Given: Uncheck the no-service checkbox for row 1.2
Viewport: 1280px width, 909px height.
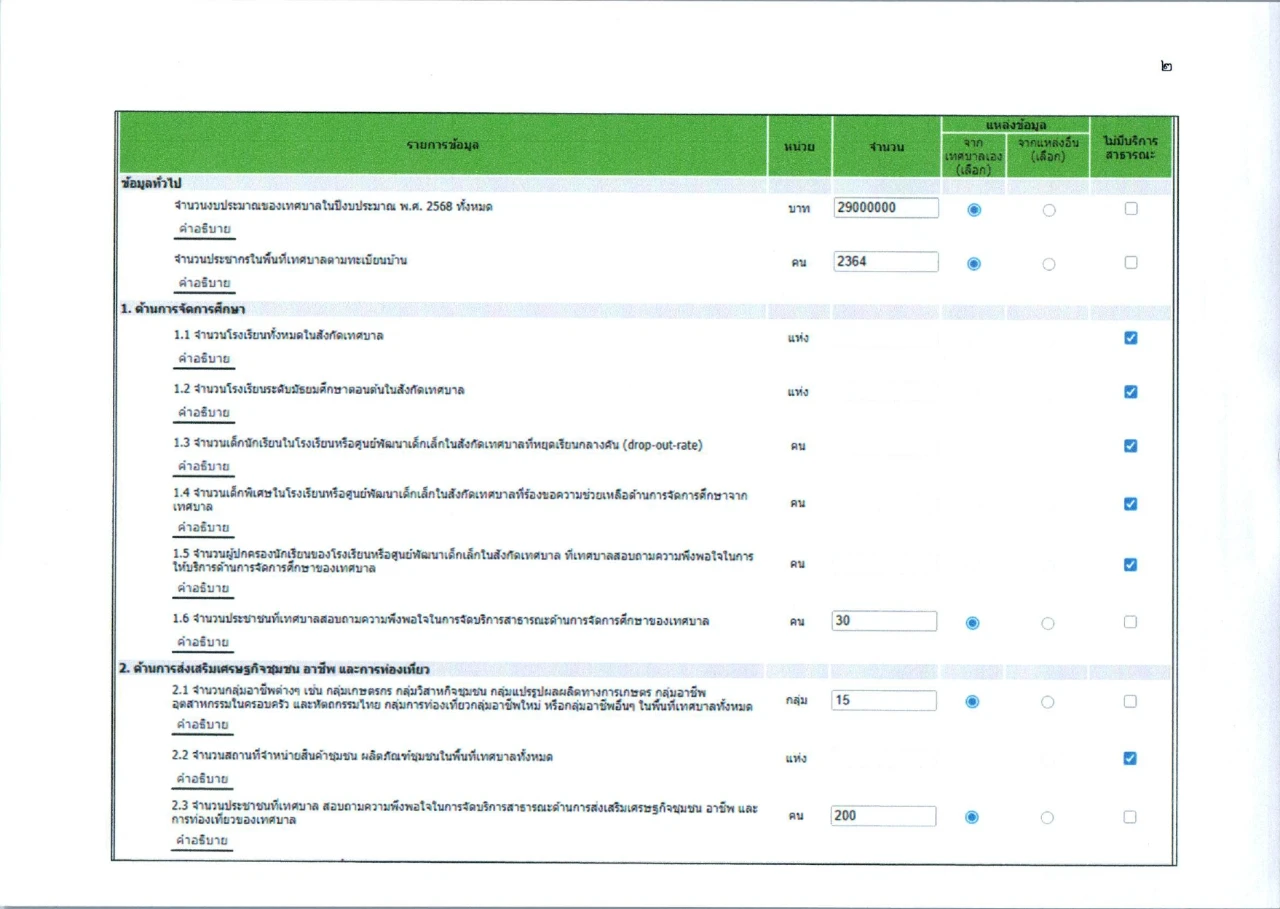Looking at the screenshot, I should [x=1131, y=392].
